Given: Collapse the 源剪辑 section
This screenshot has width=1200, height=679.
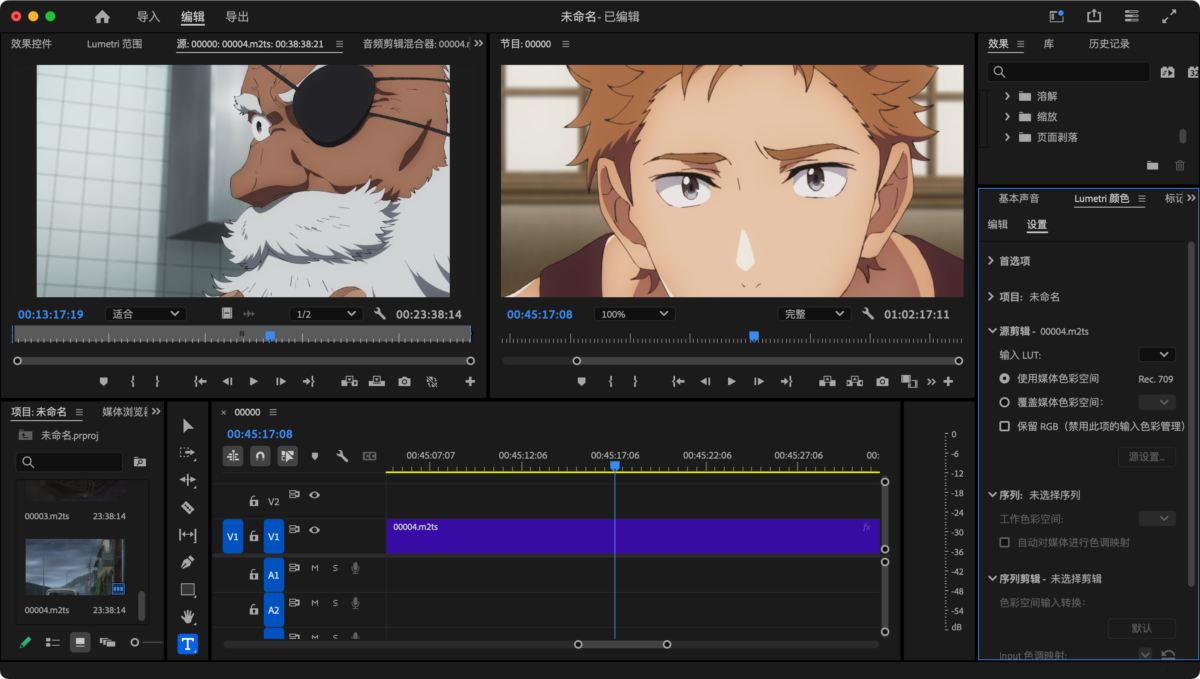Looking at the screenshot, I should point(990,331).
